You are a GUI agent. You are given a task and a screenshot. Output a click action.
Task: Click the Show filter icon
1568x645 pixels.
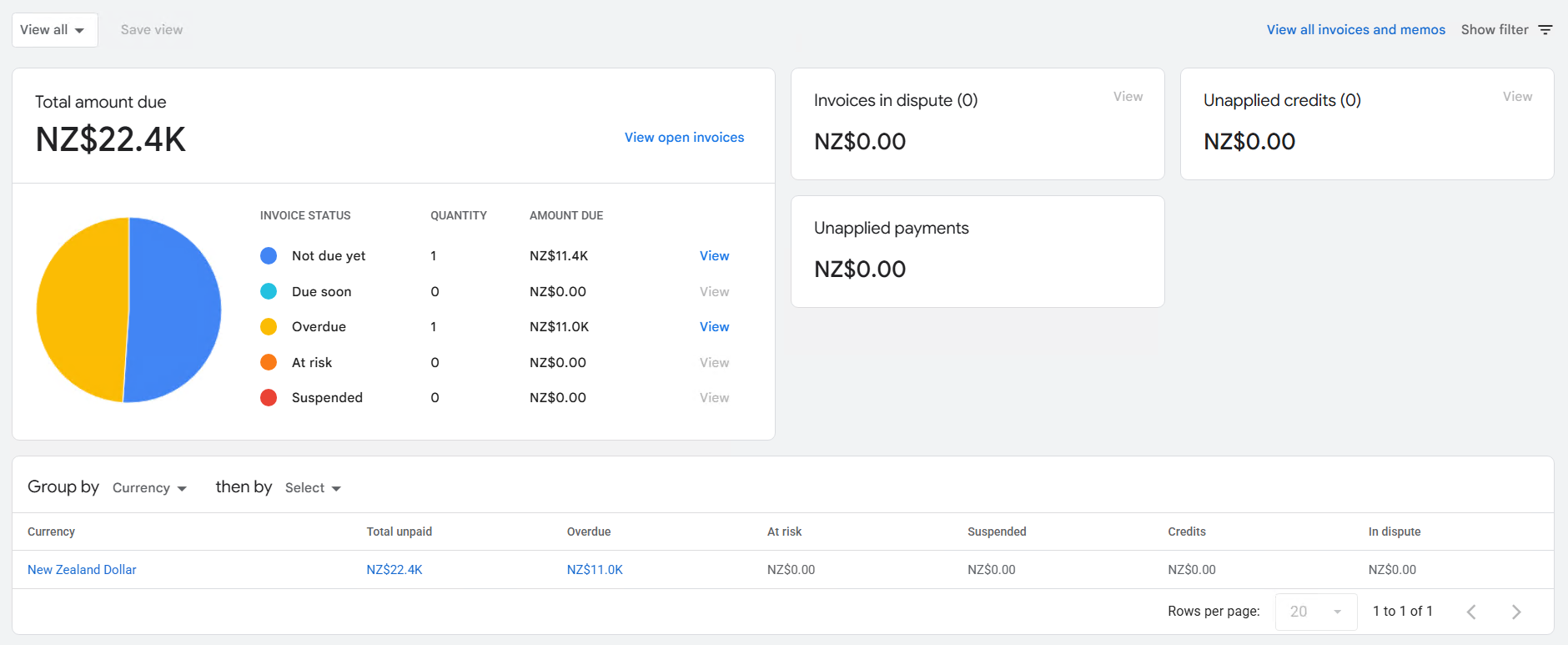(x=1545, y=30)
